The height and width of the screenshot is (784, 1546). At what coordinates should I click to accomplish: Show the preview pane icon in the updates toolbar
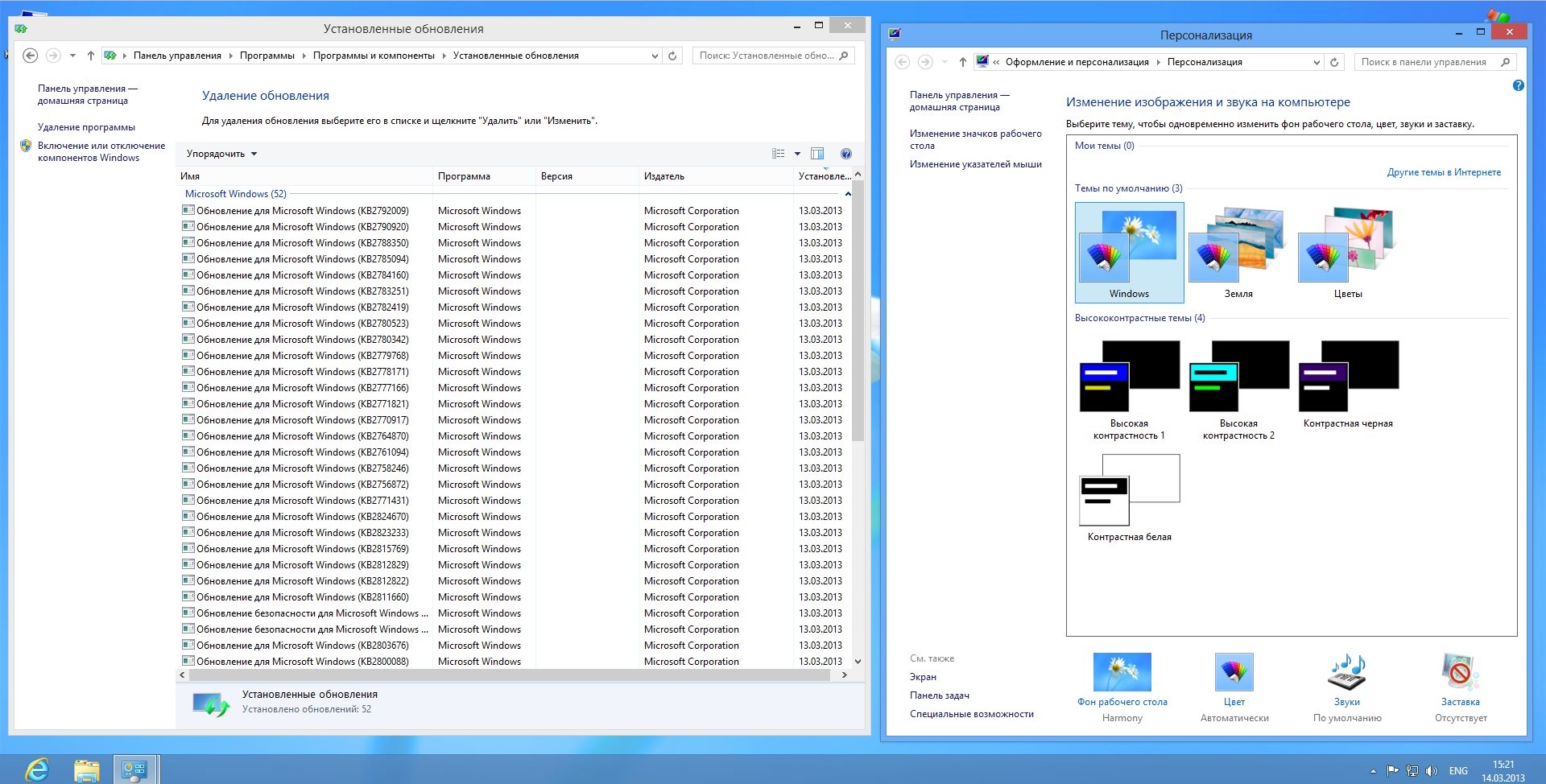pos(817,154)
